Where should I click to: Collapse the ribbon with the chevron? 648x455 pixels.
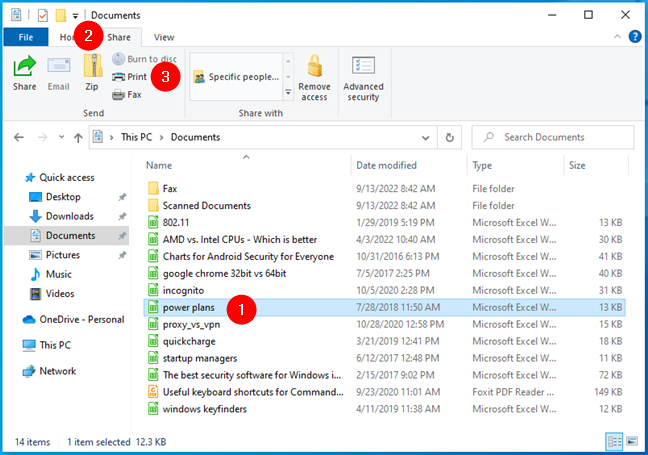pos(617,37)
